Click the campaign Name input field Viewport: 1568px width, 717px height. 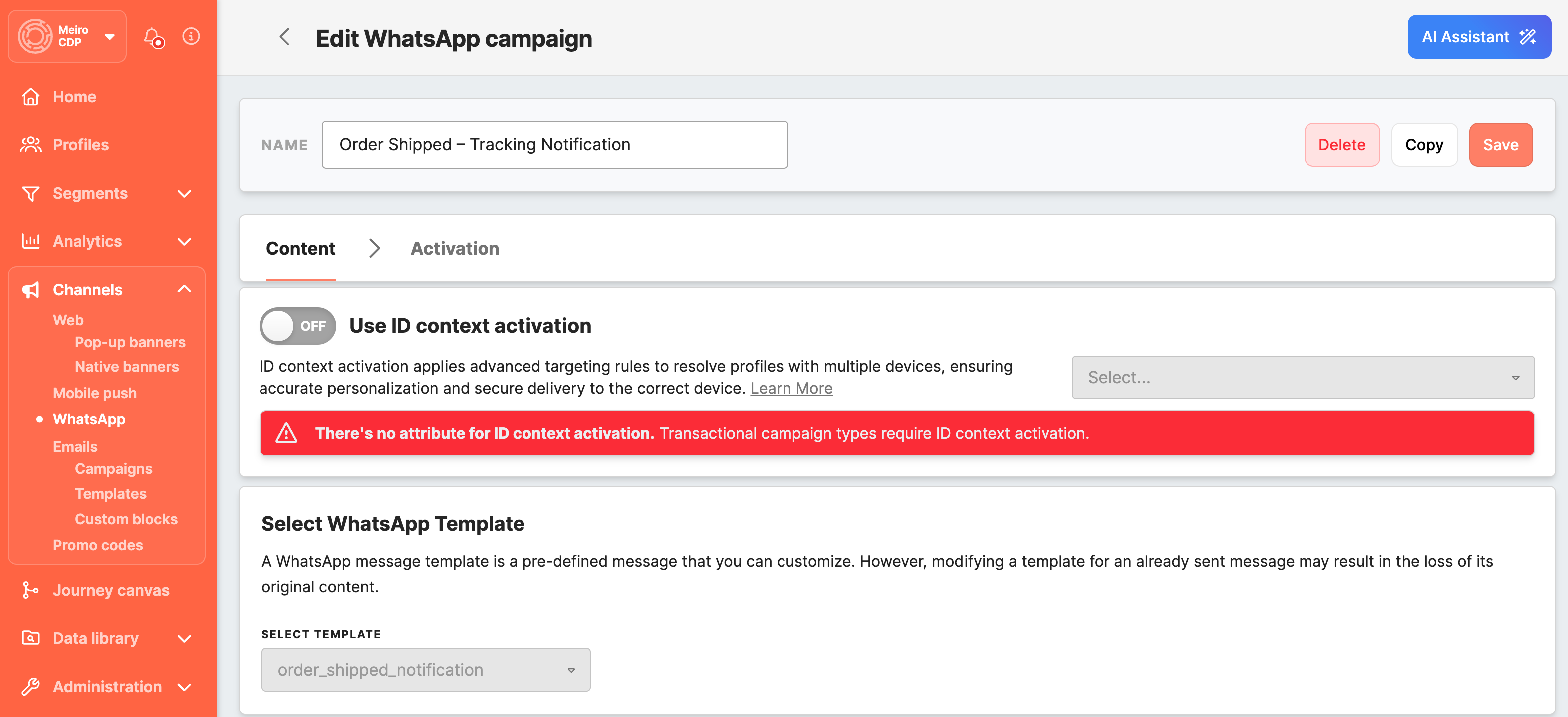pos(554,145)
